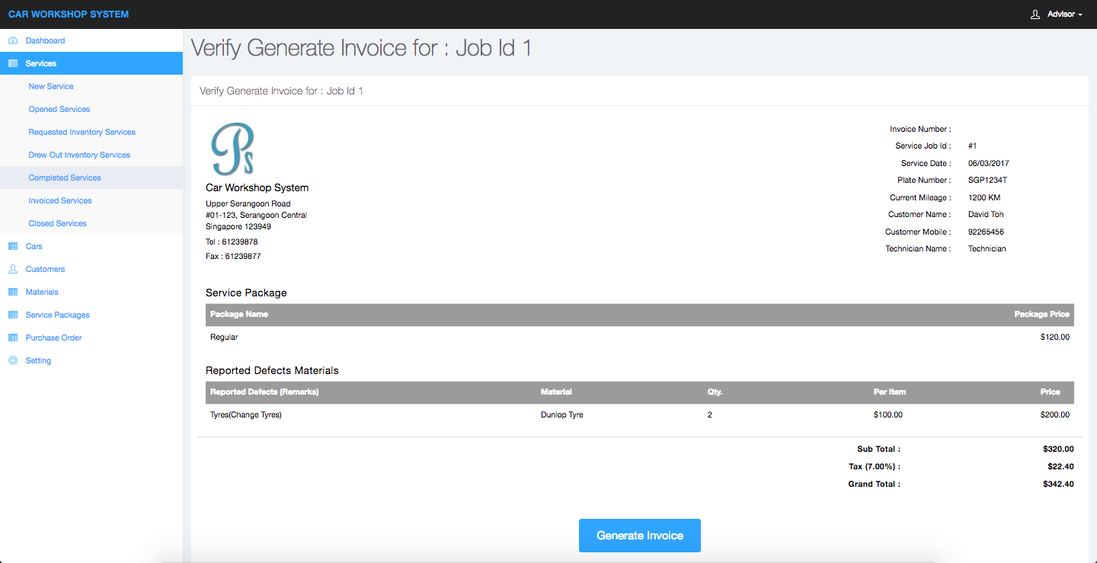The height and width of the screenshot is (563, 1097).
Task: Click the Customers person icon
Action: (x=13, y=269)
